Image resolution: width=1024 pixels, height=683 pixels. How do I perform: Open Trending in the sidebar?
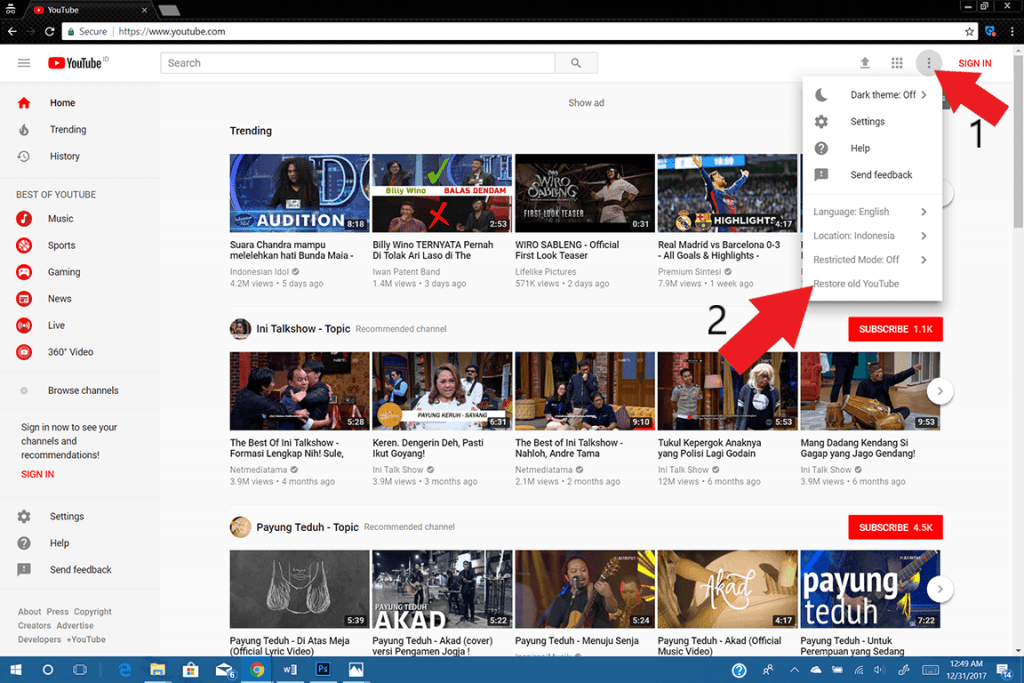68,130
